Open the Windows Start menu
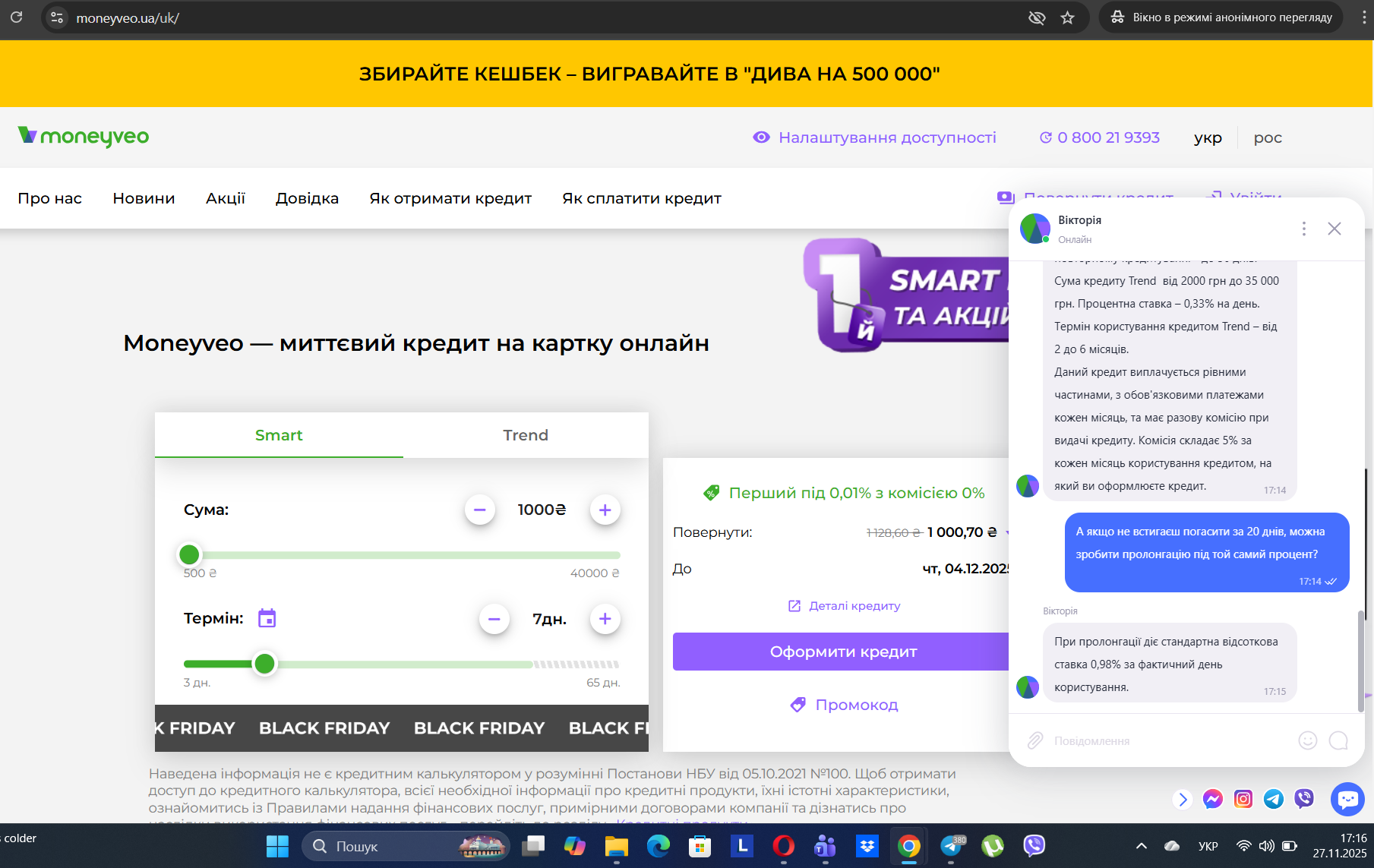 click(277, 846)
